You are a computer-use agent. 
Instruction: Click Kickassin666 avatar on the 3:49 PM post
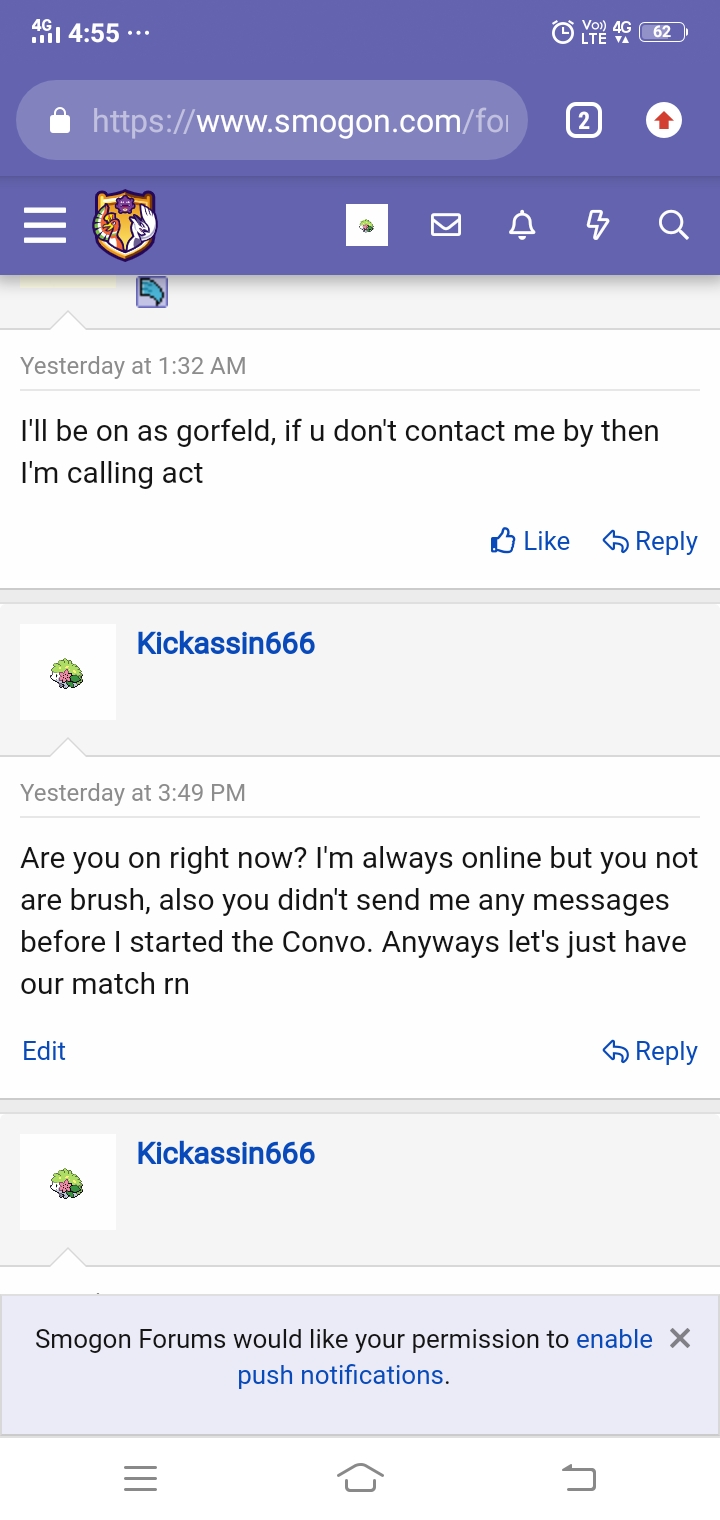pyautogui.click(x=68, y=673)
